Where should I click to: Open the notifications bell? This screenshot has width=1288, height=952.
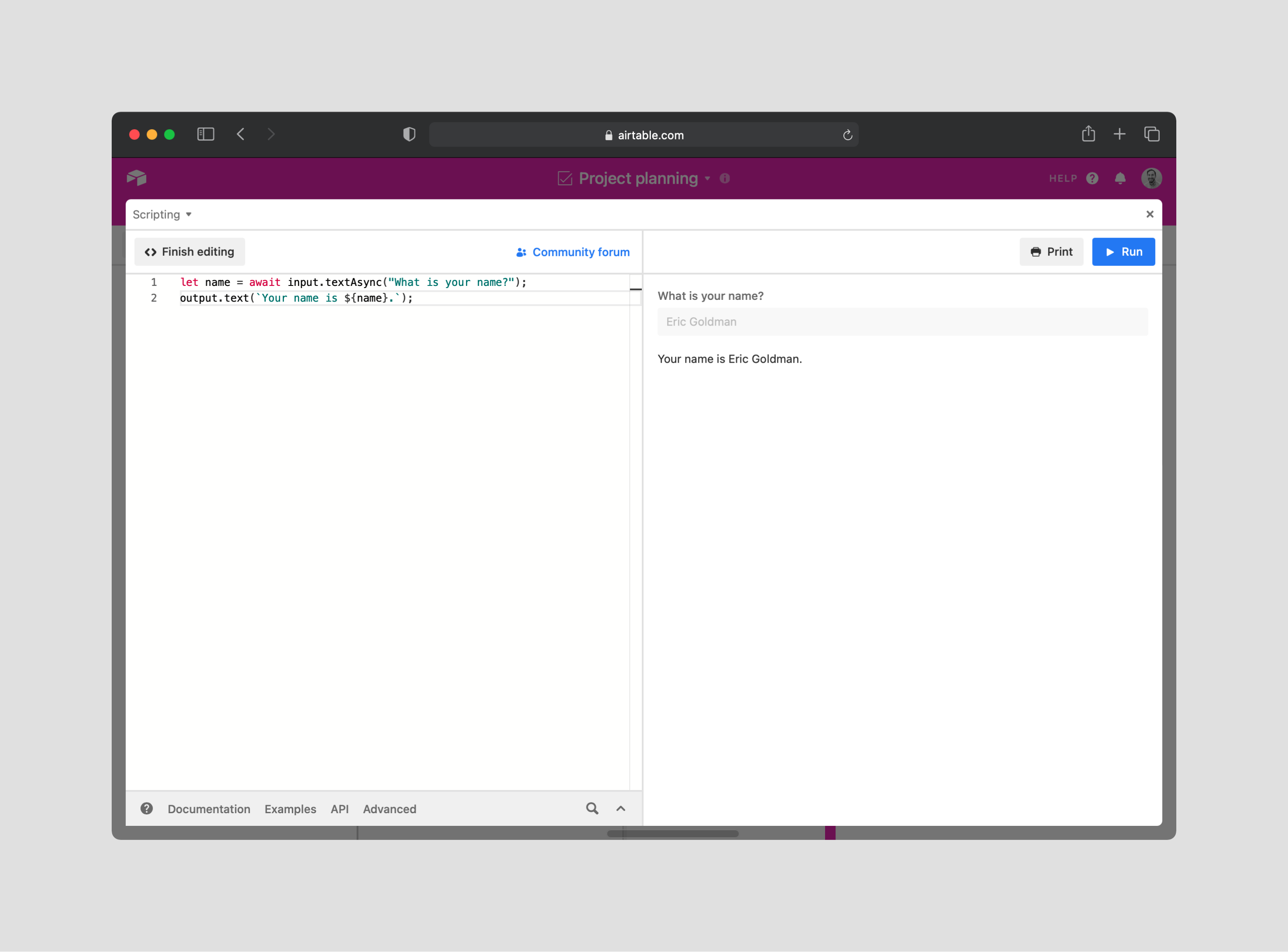pyautogui.click(x=1120, y=178)
